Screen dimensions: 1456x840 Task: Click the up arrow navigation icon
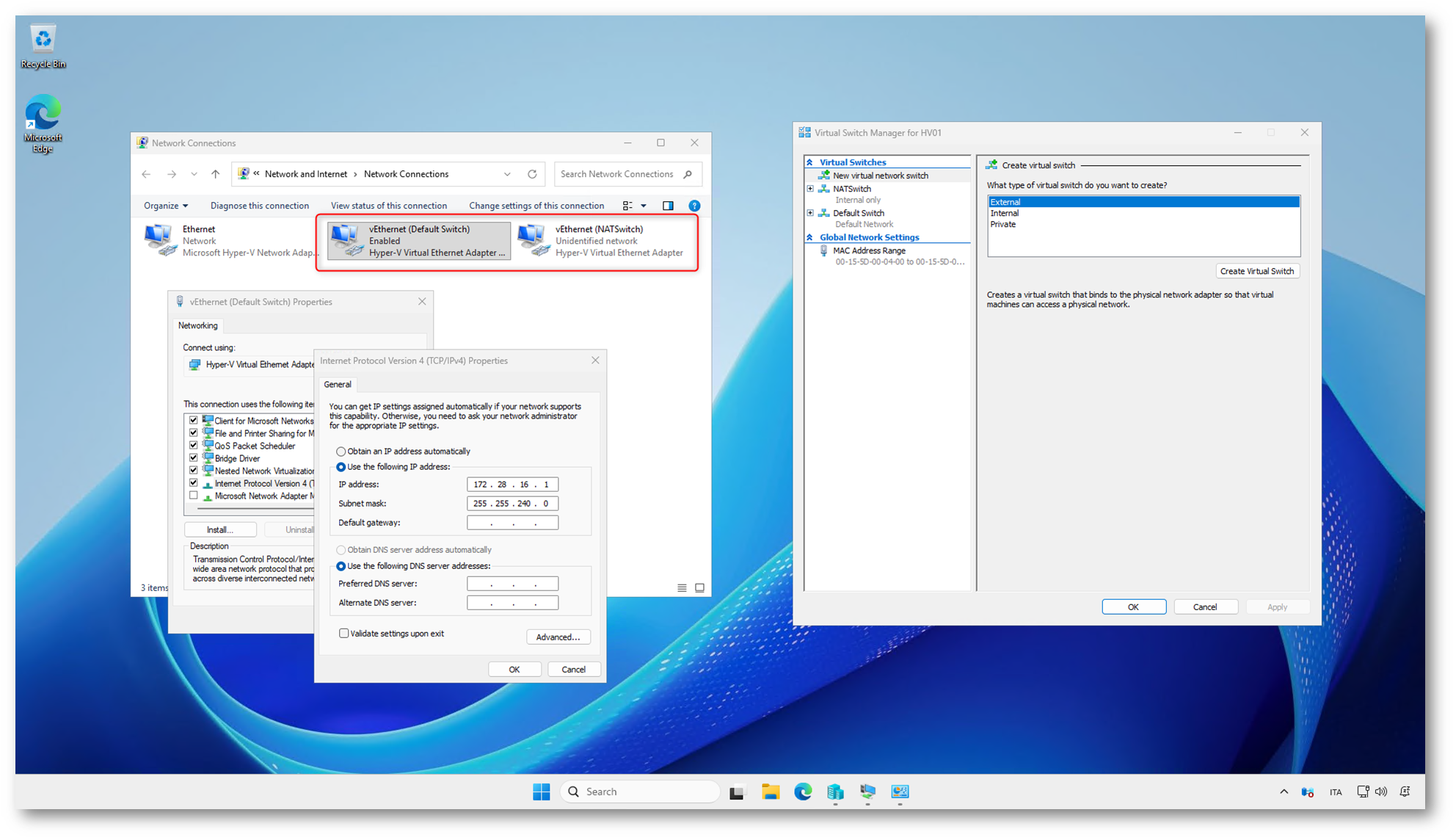pyautogui.click(x=215, y=174)
